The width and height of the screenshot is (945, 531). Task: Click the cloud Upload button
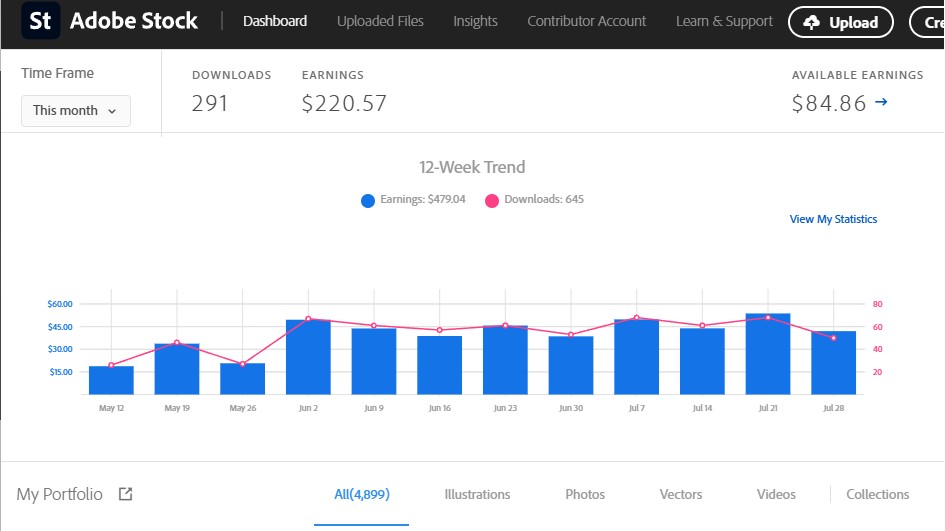pyautogui.click(x=840, y=22)
